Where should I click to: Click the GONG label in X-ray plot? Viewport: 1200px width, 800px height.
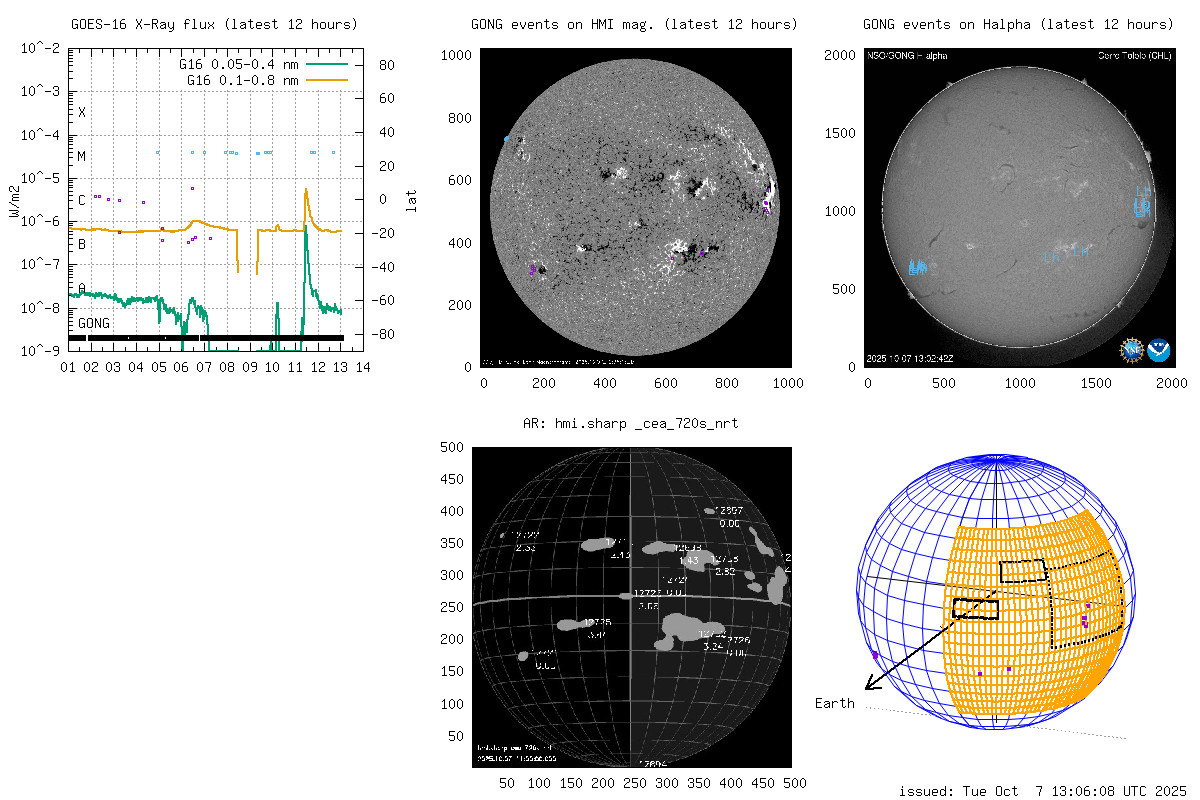click(94, 324)
